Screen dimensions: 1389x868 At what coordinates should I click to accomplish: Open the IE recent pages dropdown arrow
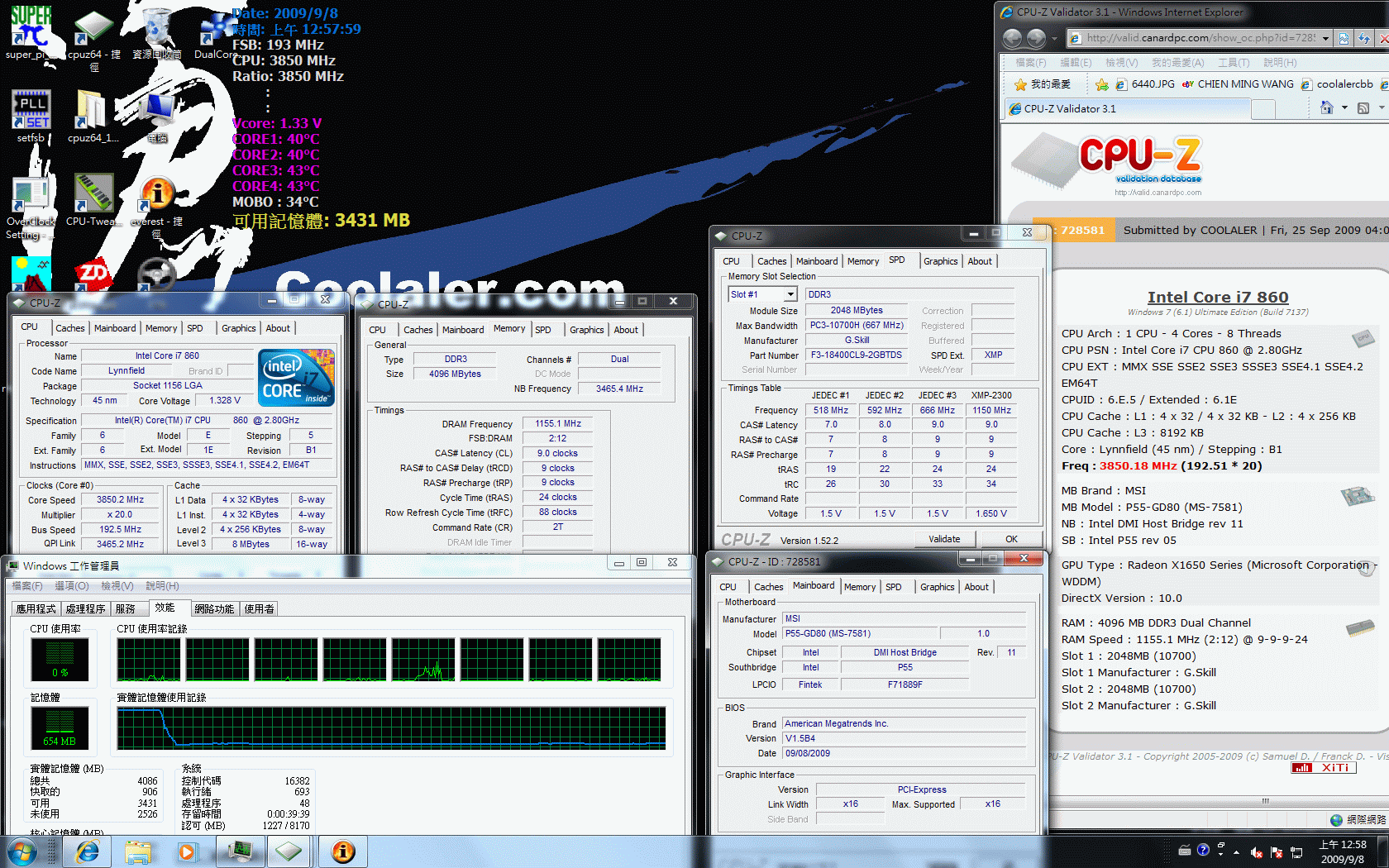click(1054, 38)
